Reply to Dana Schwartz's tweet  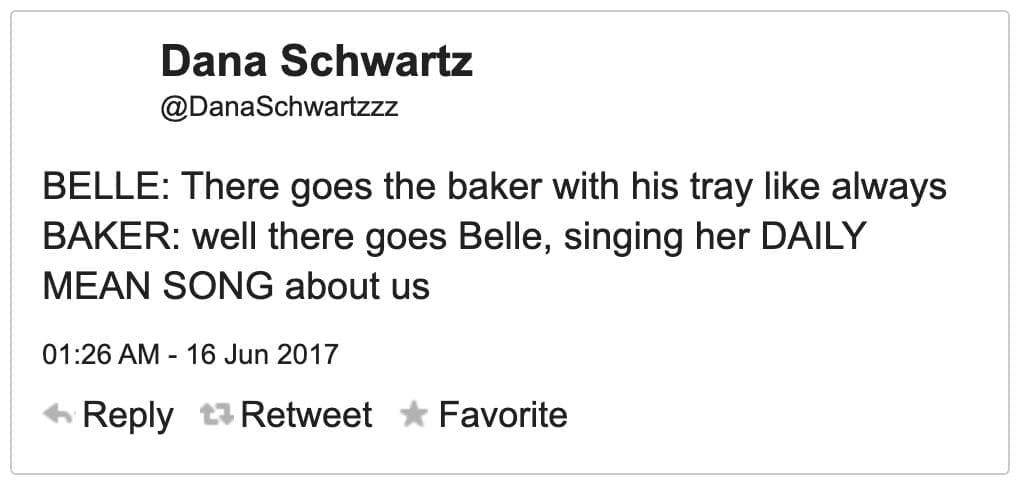click(x=127, y=414)
